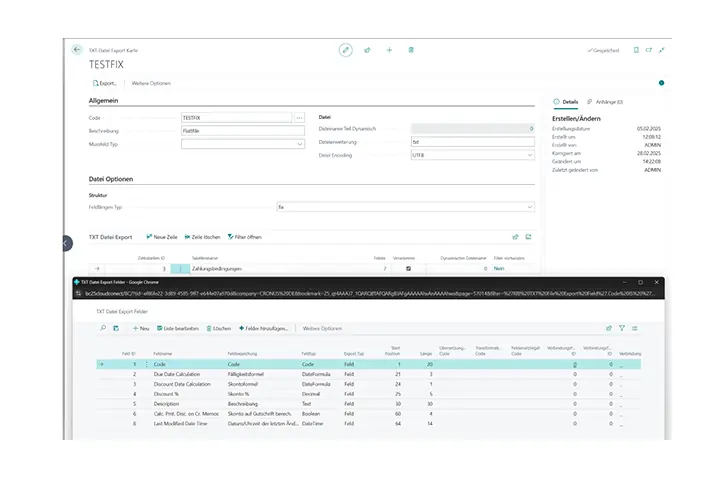Click the Nein link under Filter vorhanden

click(x=499, y=268)
